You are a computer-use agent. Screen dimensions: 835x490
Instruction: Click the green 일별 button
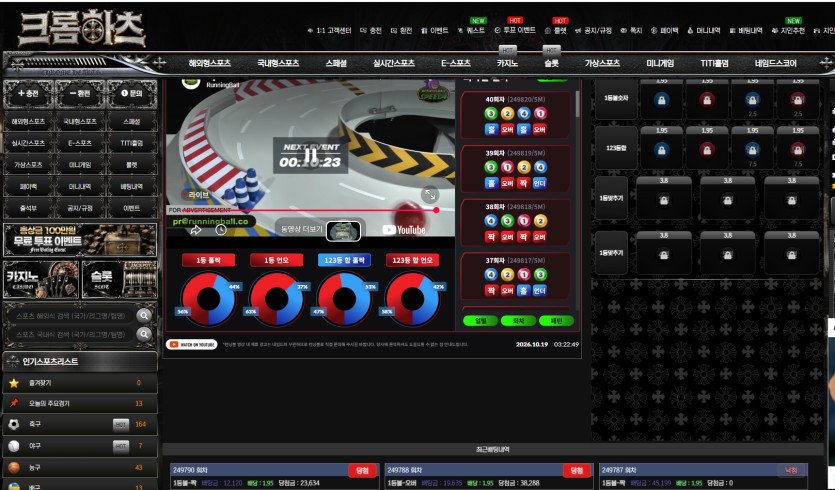point(480,321)
